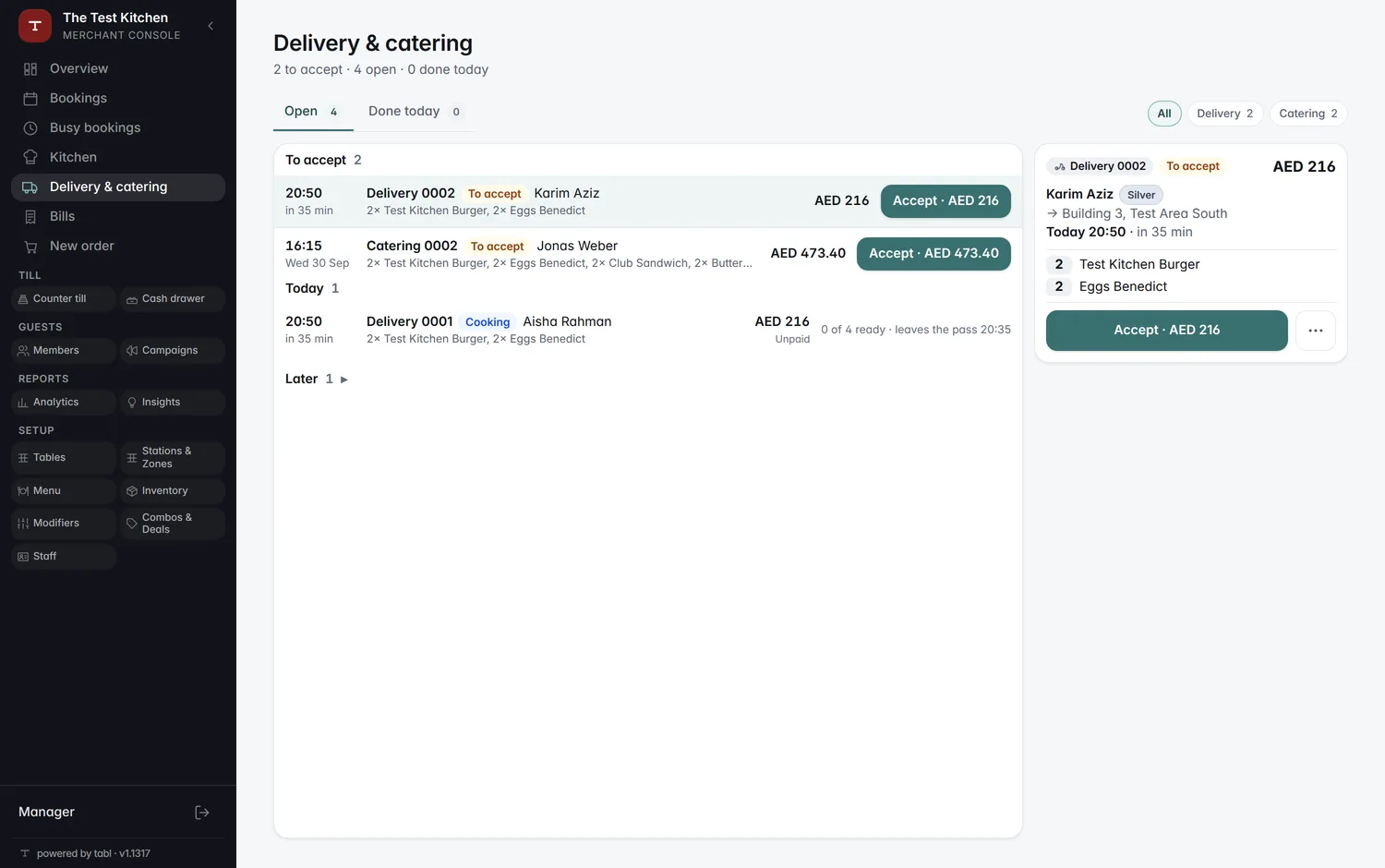The width and height of the screenshot is (1385, 868).
Task: Open Modifiers setup
Action: 64,524
